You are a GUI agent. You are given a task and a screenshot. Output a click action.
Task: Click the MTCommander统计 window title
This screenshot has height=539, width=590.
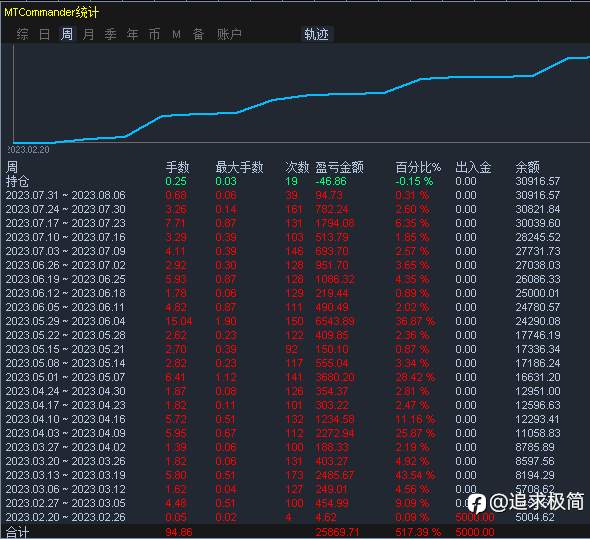click(51, 12)
